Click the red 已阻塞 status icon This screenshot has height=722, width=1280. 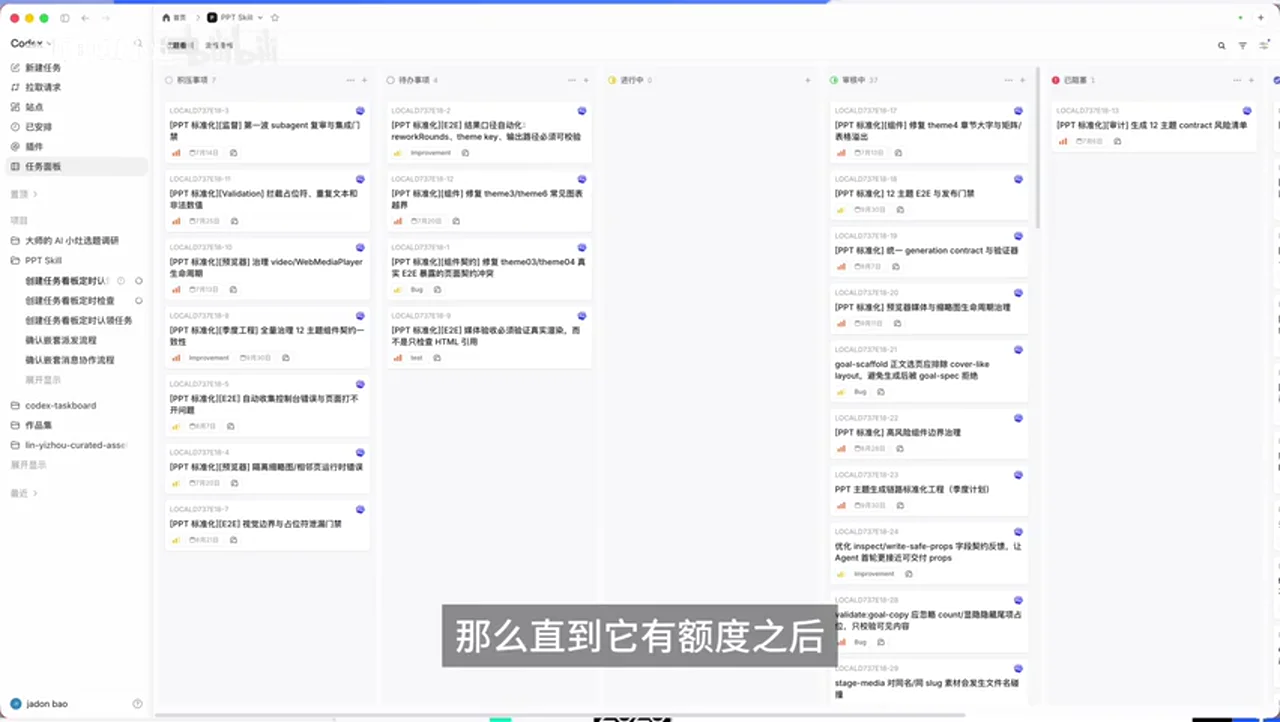[x=1056, y=80]
